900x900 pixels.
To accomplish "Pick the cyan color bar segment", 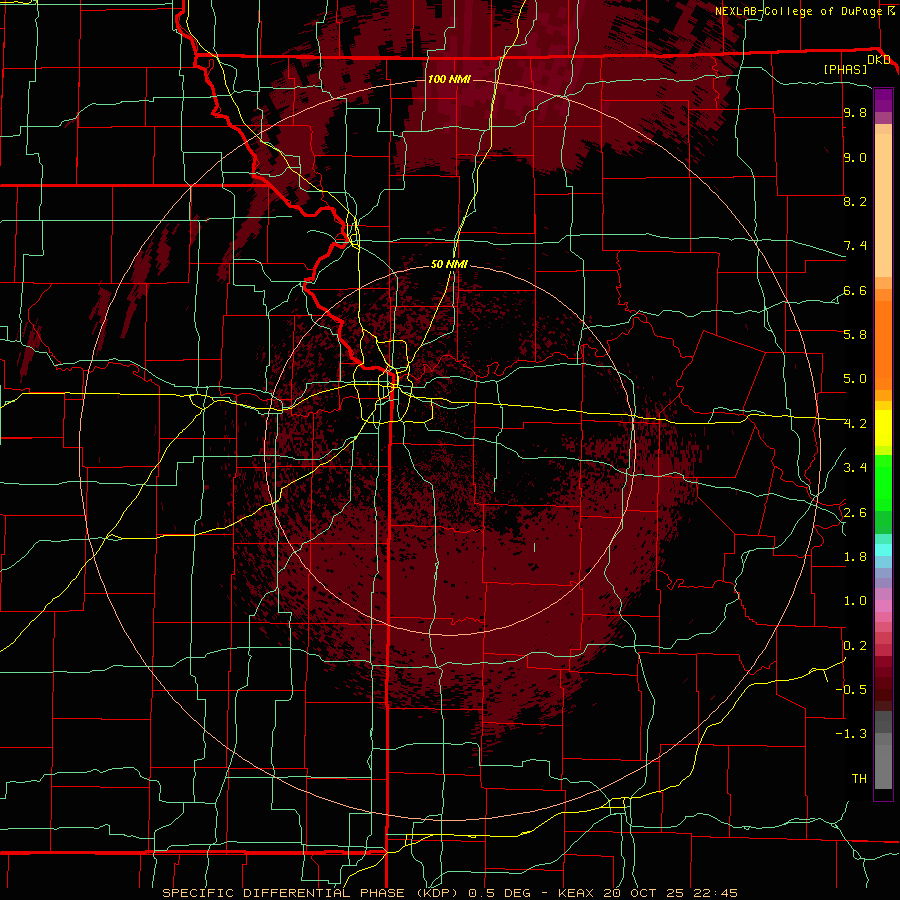I will [883, 550].
